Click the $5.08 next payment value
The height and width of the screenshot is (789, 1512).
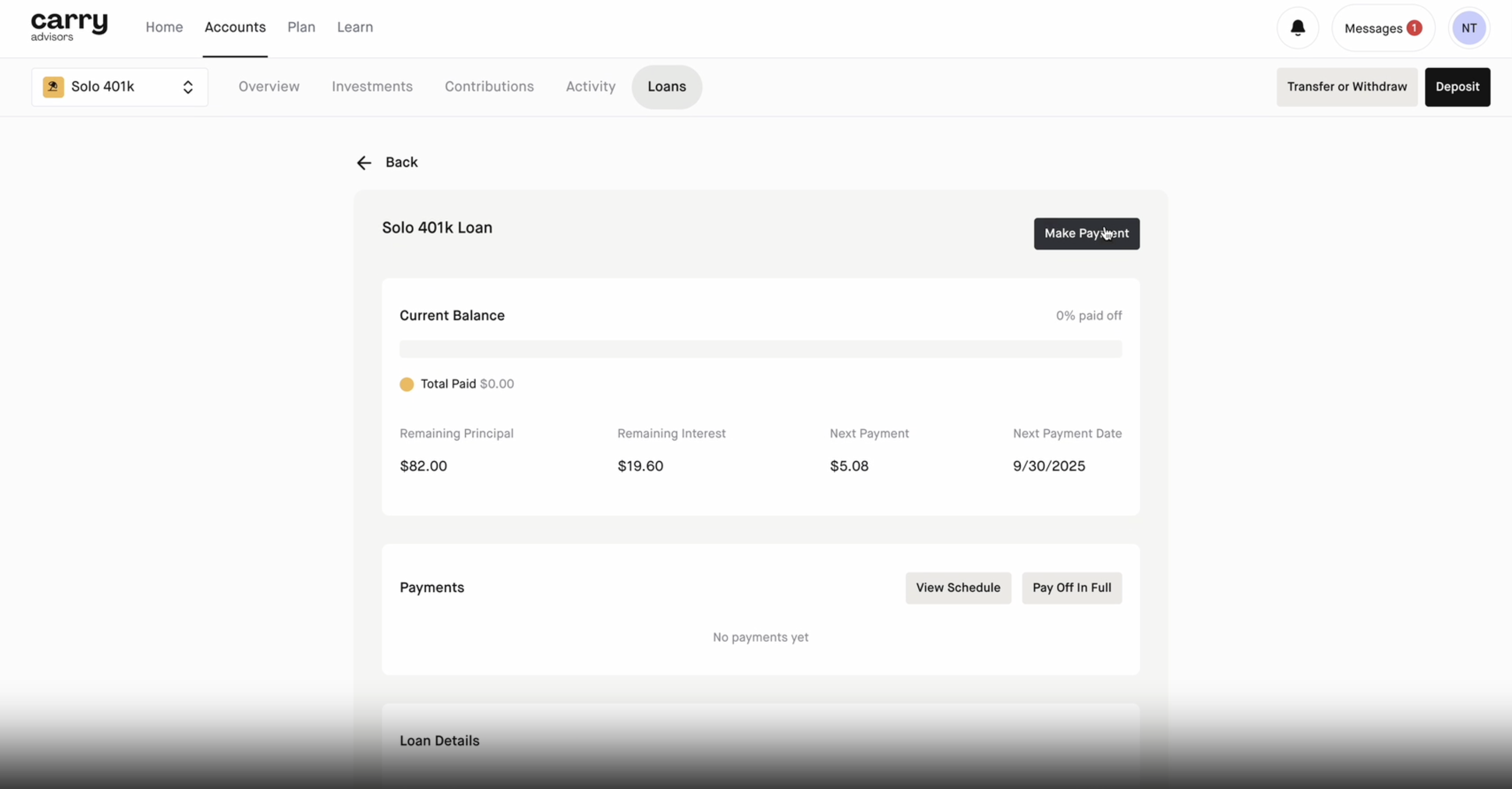(x=850, y=466)
